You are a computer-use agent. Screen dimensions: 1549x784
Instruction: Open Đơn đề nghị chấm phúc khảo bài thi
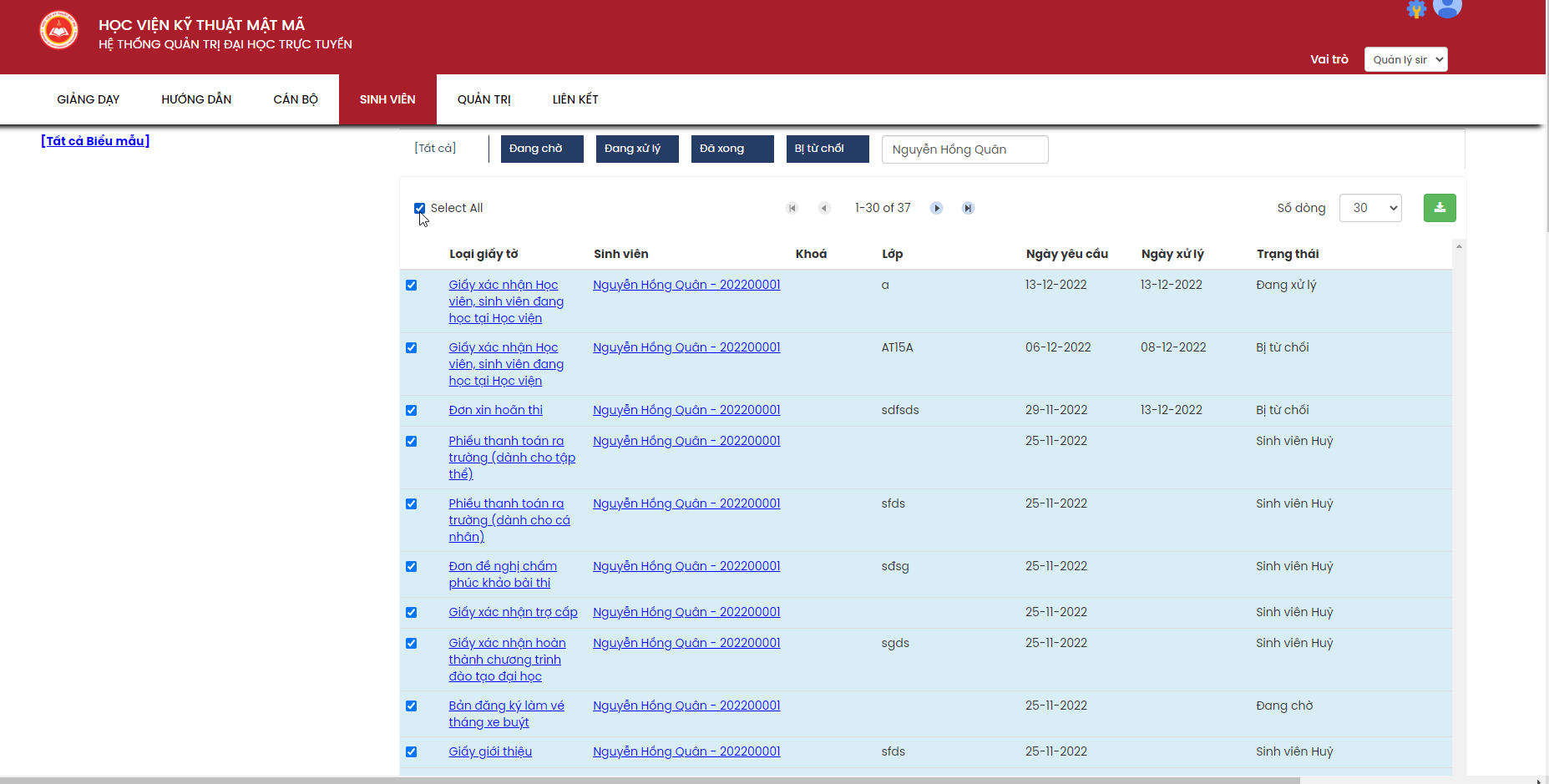pyautogui.click(x=503, y=574)
